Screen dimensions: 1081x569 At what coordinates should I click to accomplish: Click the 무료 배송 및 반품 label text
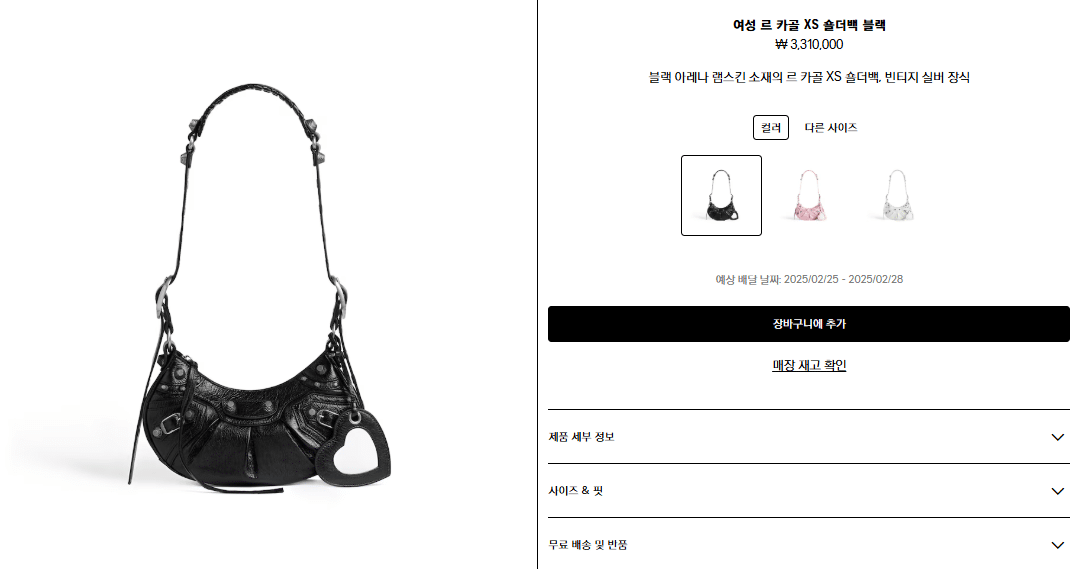[588, 544]
